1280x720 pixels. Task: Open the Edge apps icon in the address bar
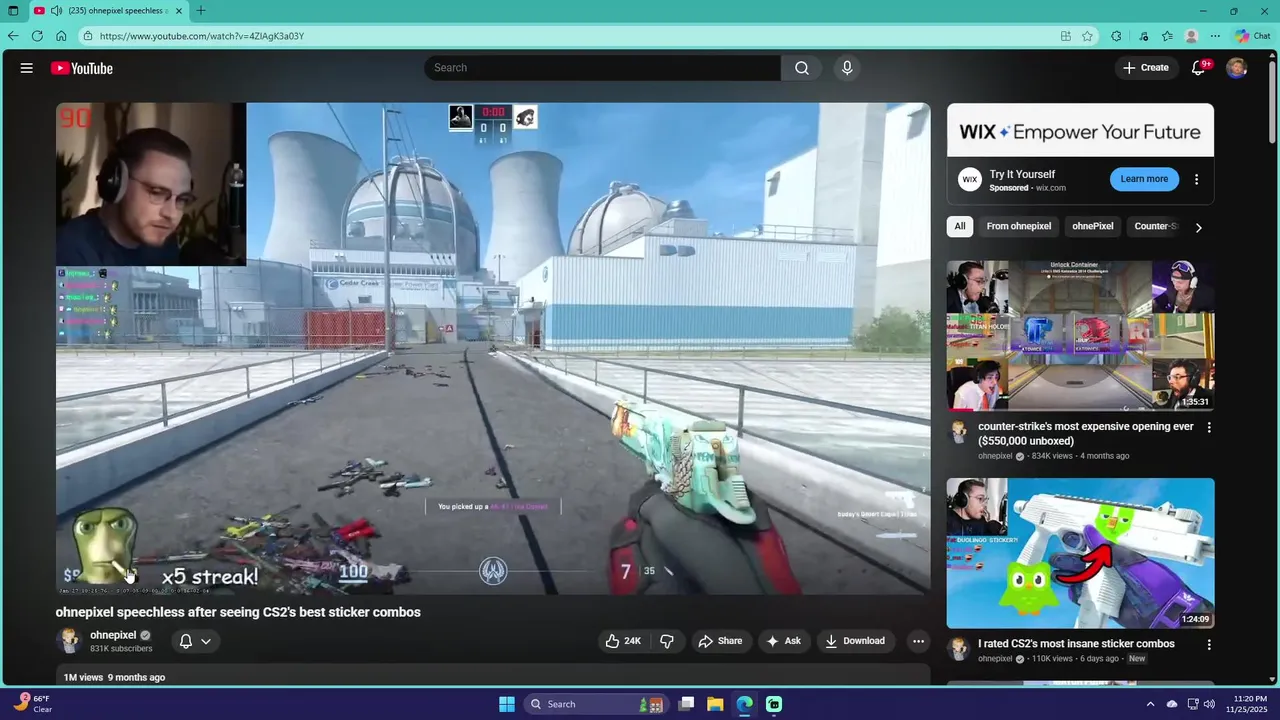point(1066,36)
